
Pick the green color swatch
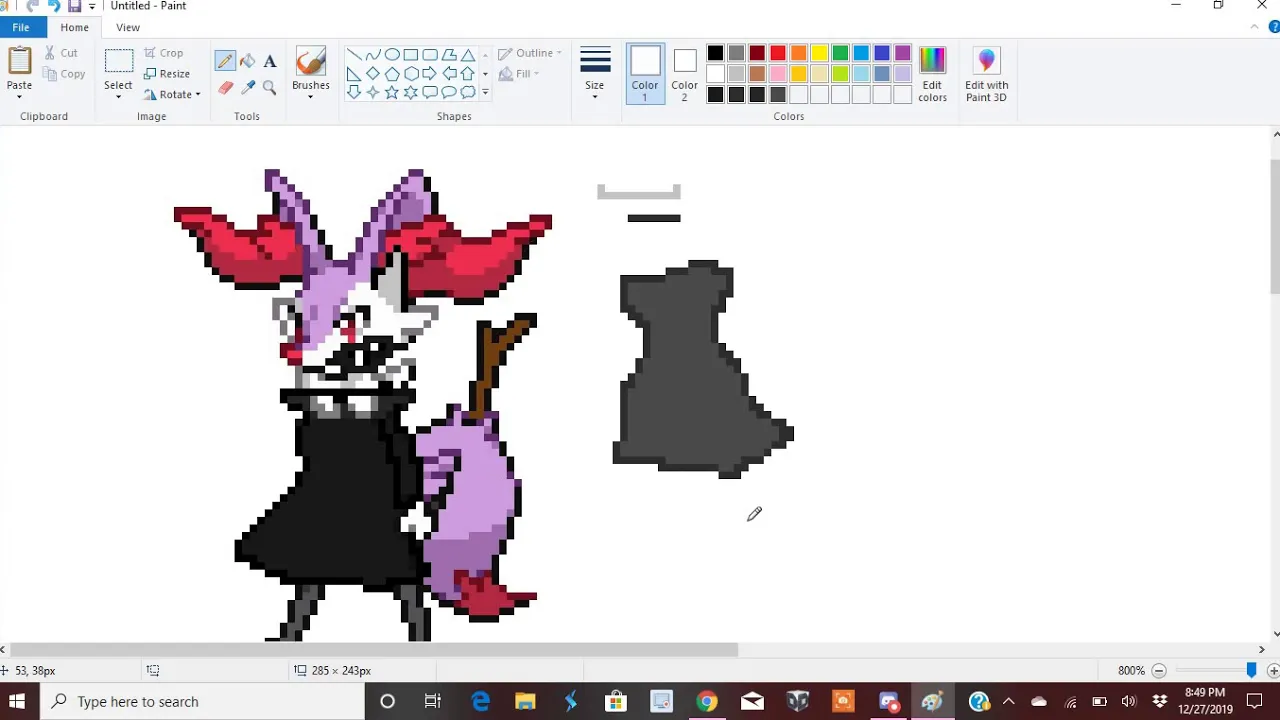click(x=840, y=53)
